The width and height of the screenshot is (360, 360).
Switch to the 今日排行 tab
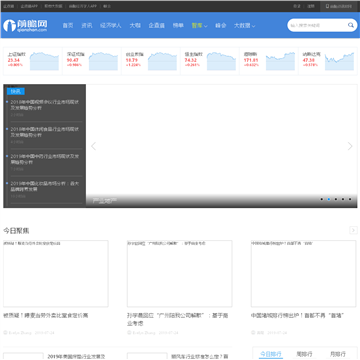[x=271, y=354]
